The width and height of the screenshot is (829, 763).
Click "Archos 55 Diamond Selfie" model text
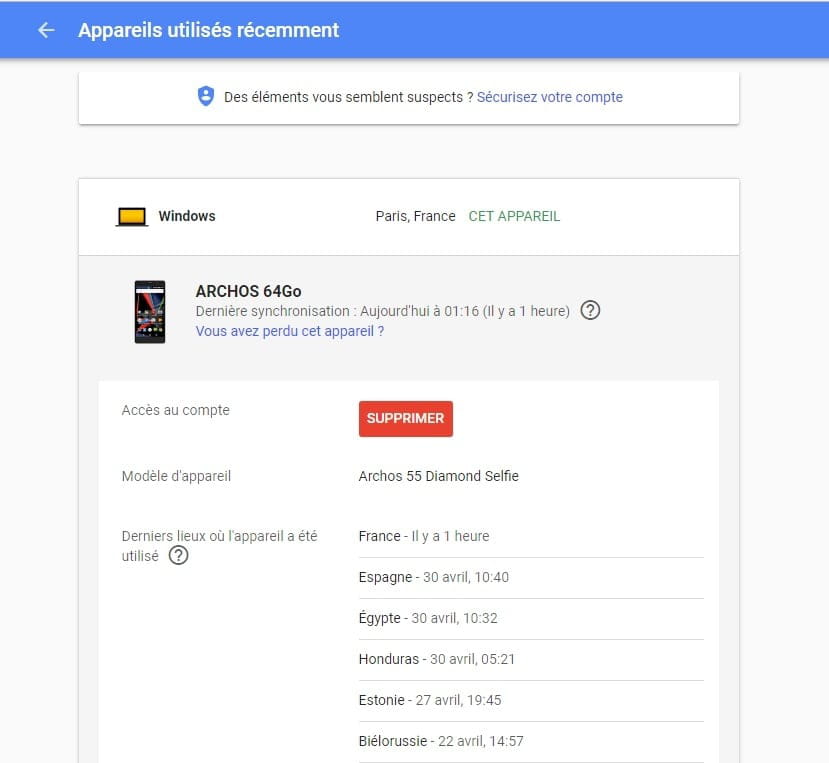(438, 476)
